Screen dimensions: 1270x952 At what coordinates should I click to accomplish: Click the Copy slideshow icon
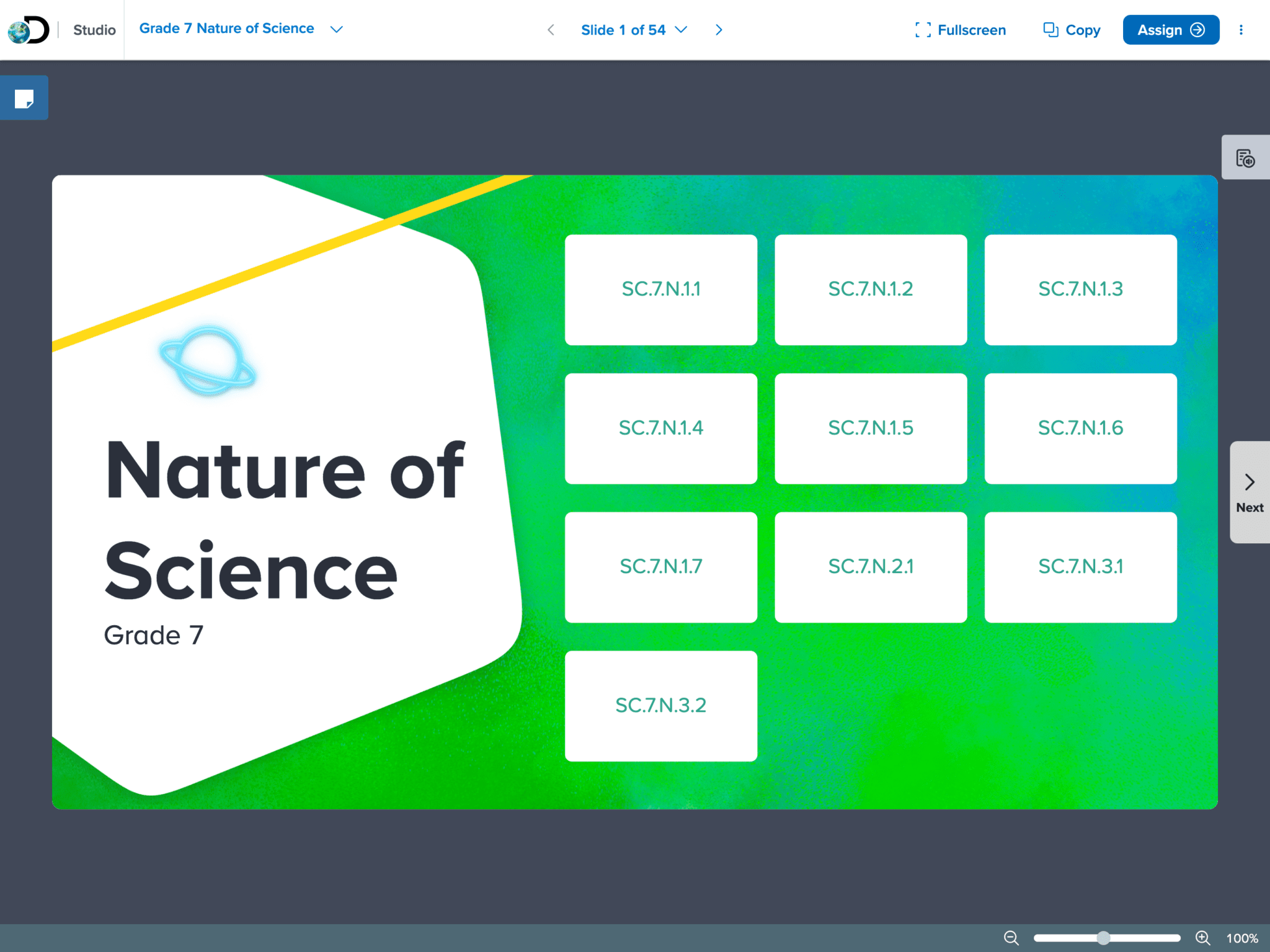click(x=1050, y=29)
